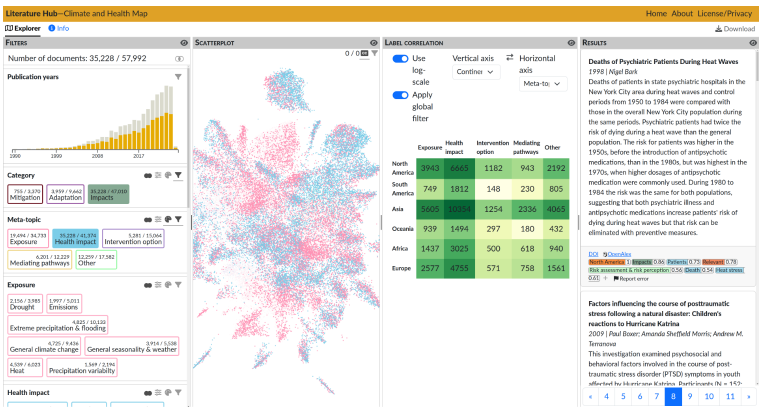Click the Meta-topic pie chart icon

tap(169, 218)
